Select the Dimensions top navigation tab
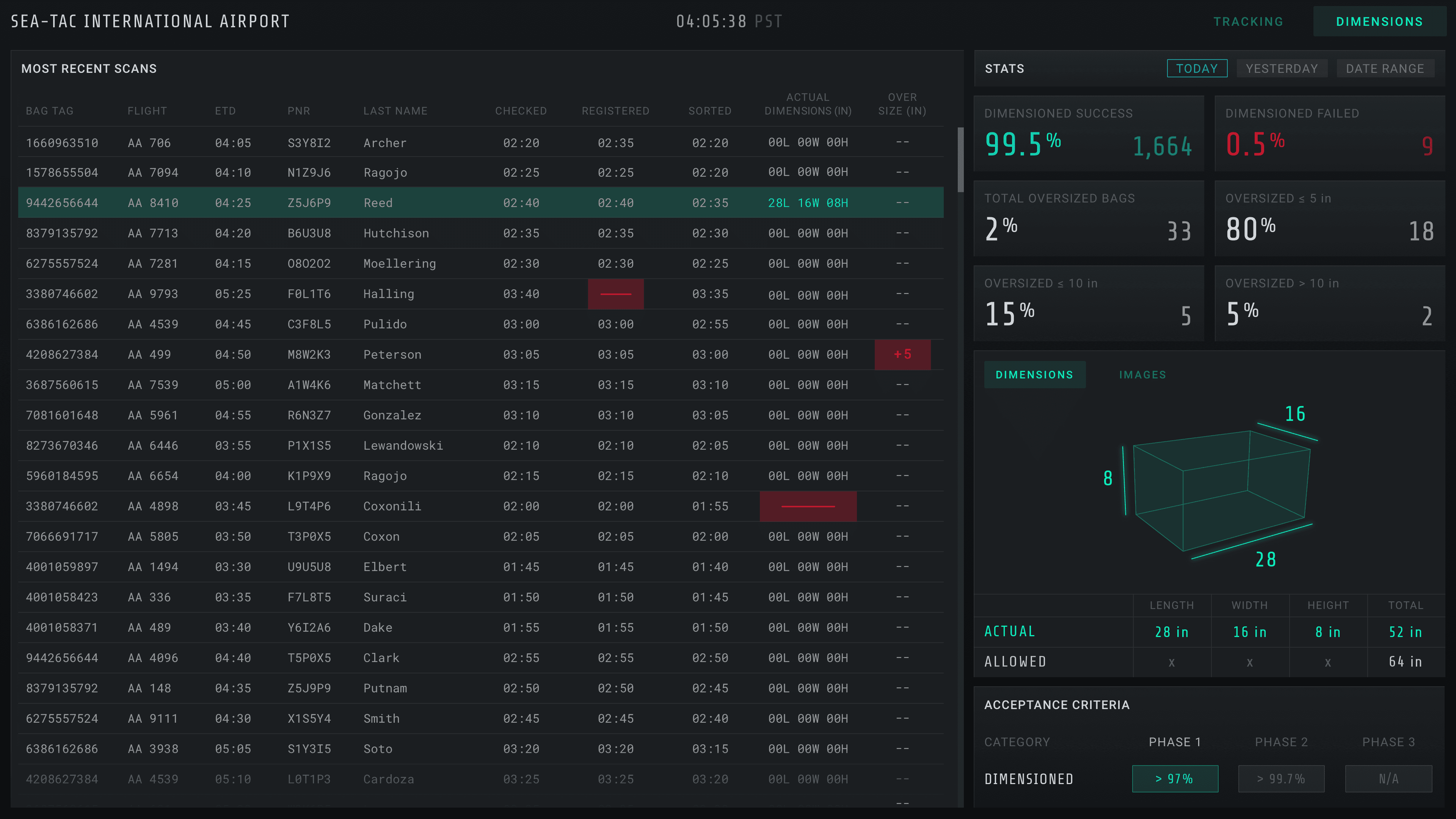 (x=1379, y=22)
